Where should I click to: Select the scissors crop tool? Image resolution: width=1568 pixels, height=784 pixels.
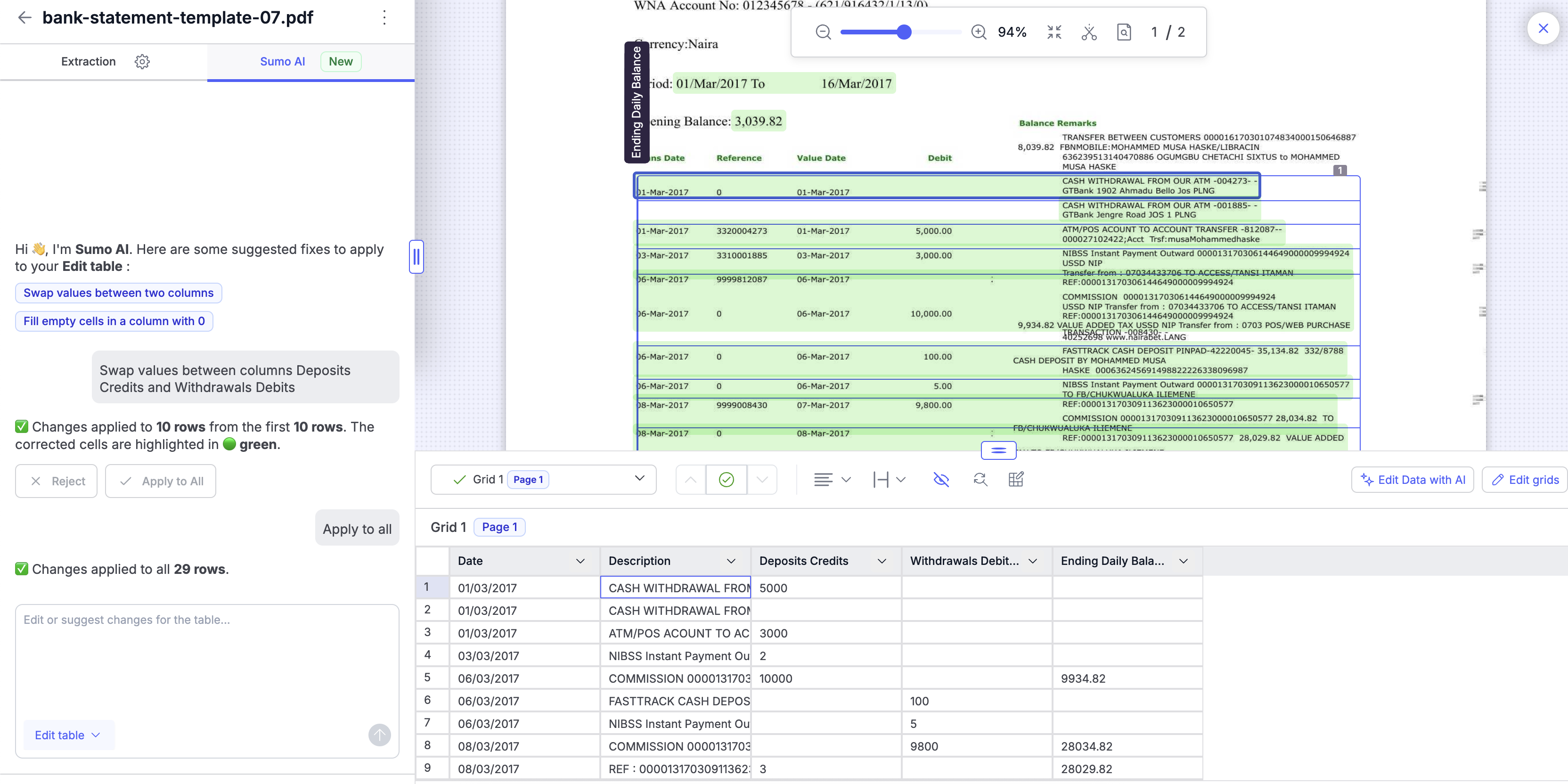click(x=1089, y=32)
